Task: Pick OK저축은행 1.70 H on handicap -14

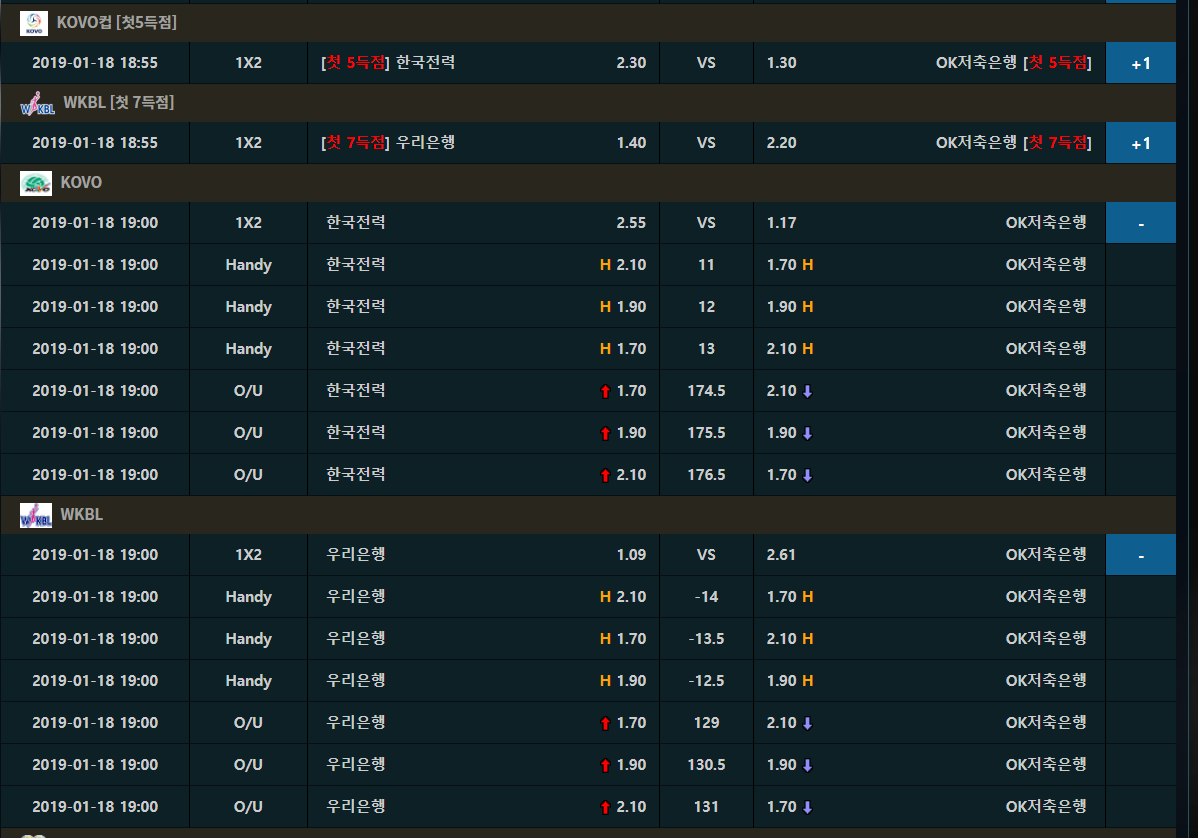Action: (x=929, y=597)
